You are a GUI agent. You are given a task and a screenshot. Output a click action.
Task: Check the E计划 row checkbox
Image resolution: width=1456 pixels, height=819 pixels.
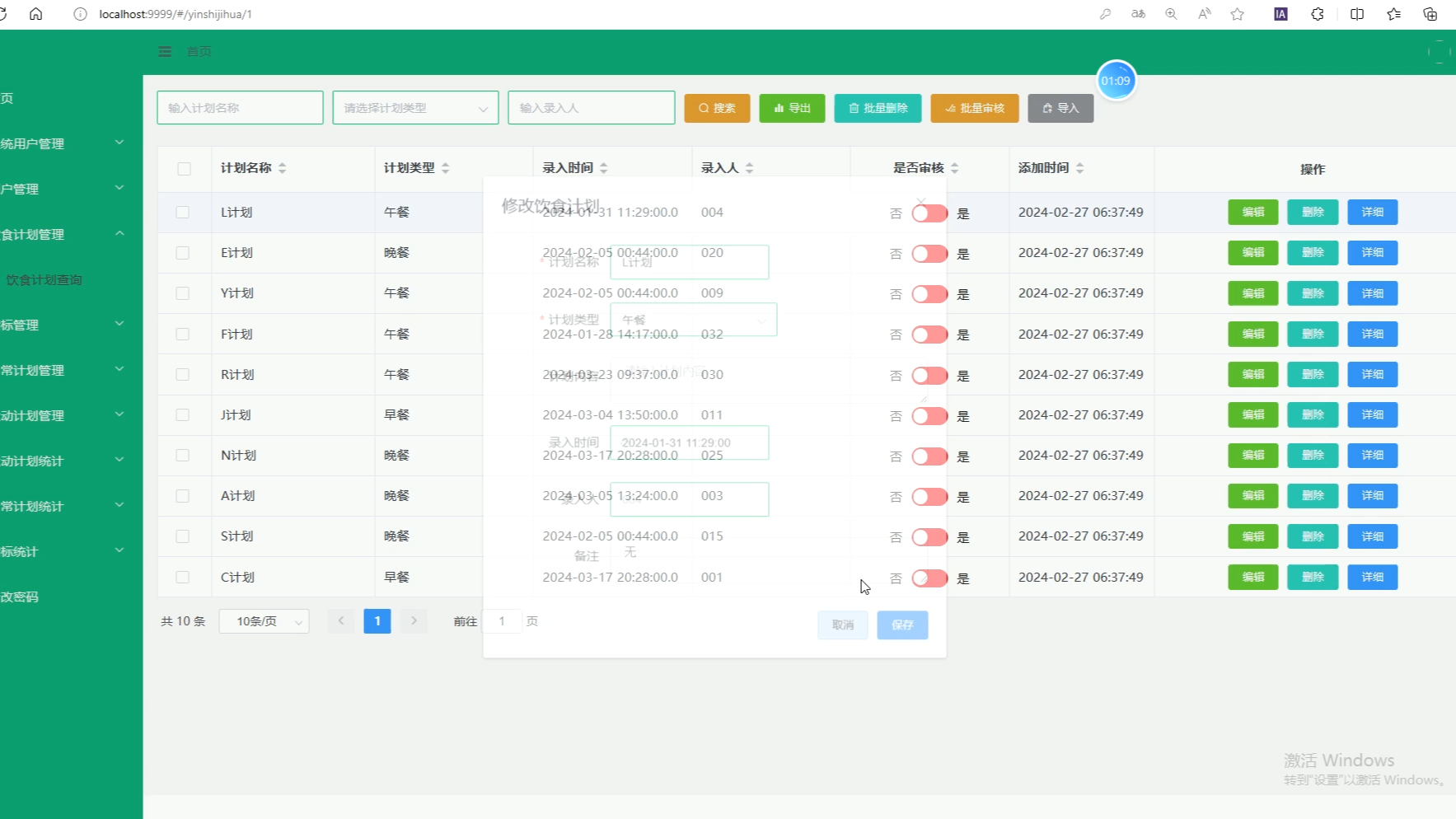[x=183, y=253]
